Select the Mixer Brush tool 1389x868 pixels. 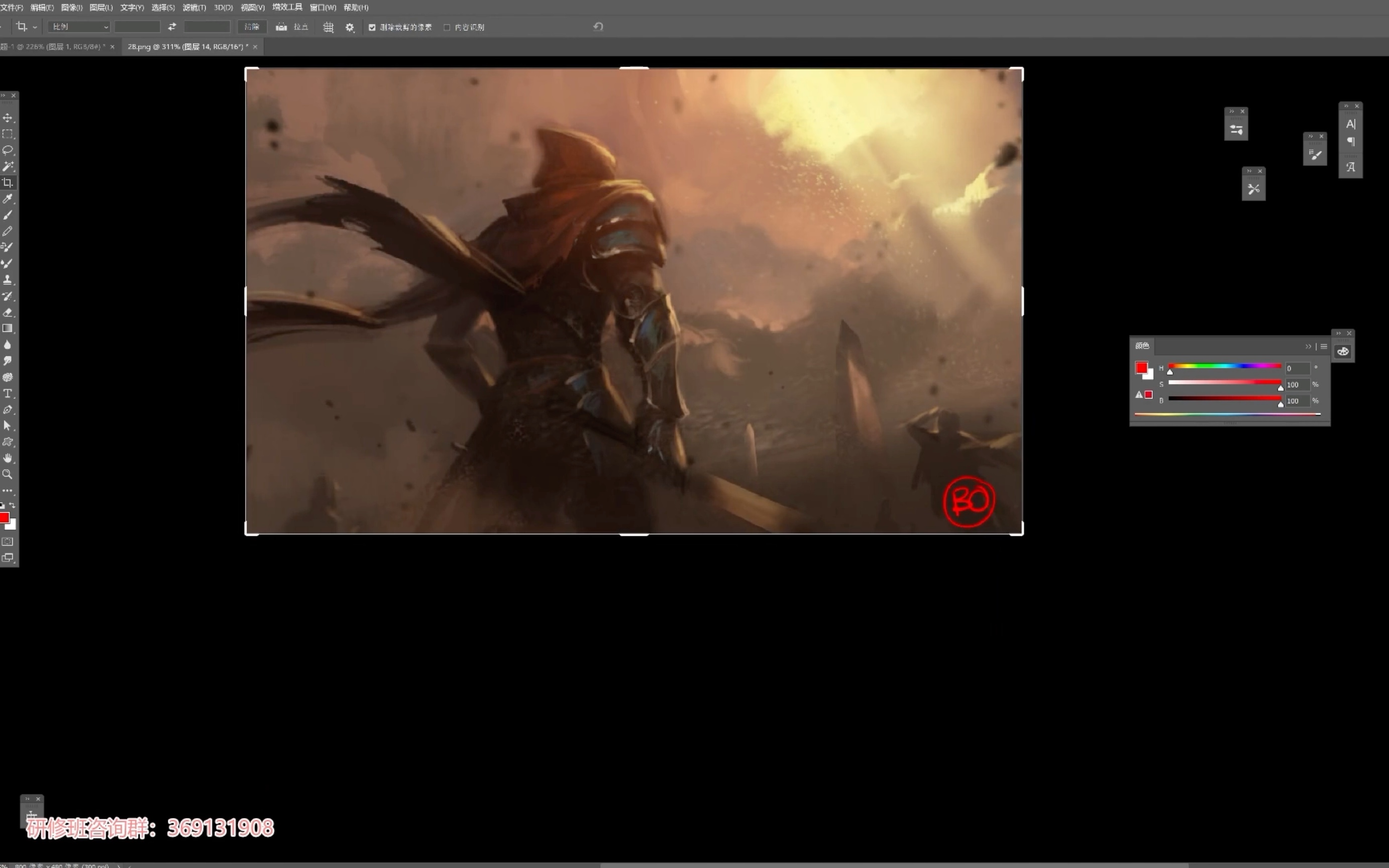[x=8, y=264]
